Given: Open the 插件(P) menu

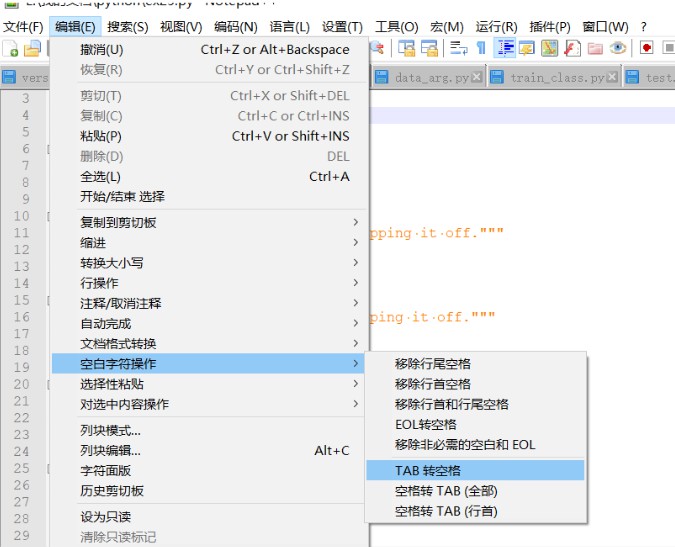Looking at the screenshot, I should 550,27.
